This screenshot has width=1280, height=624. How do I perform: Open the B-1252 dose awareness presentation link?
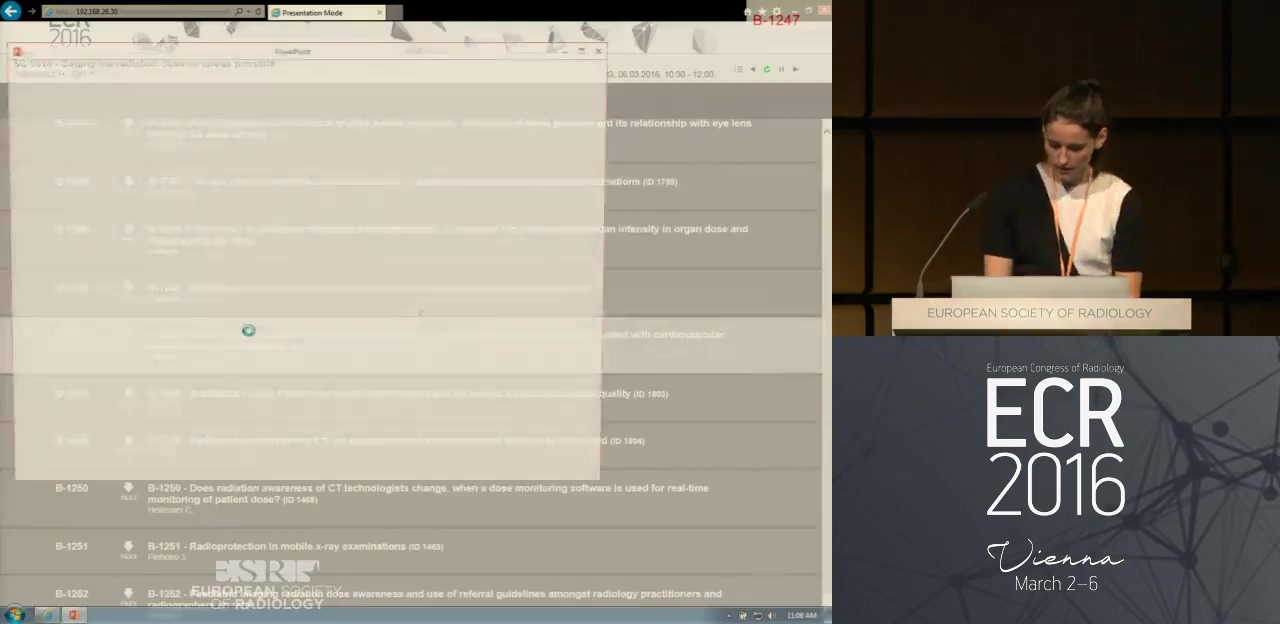tap(434, 599)
